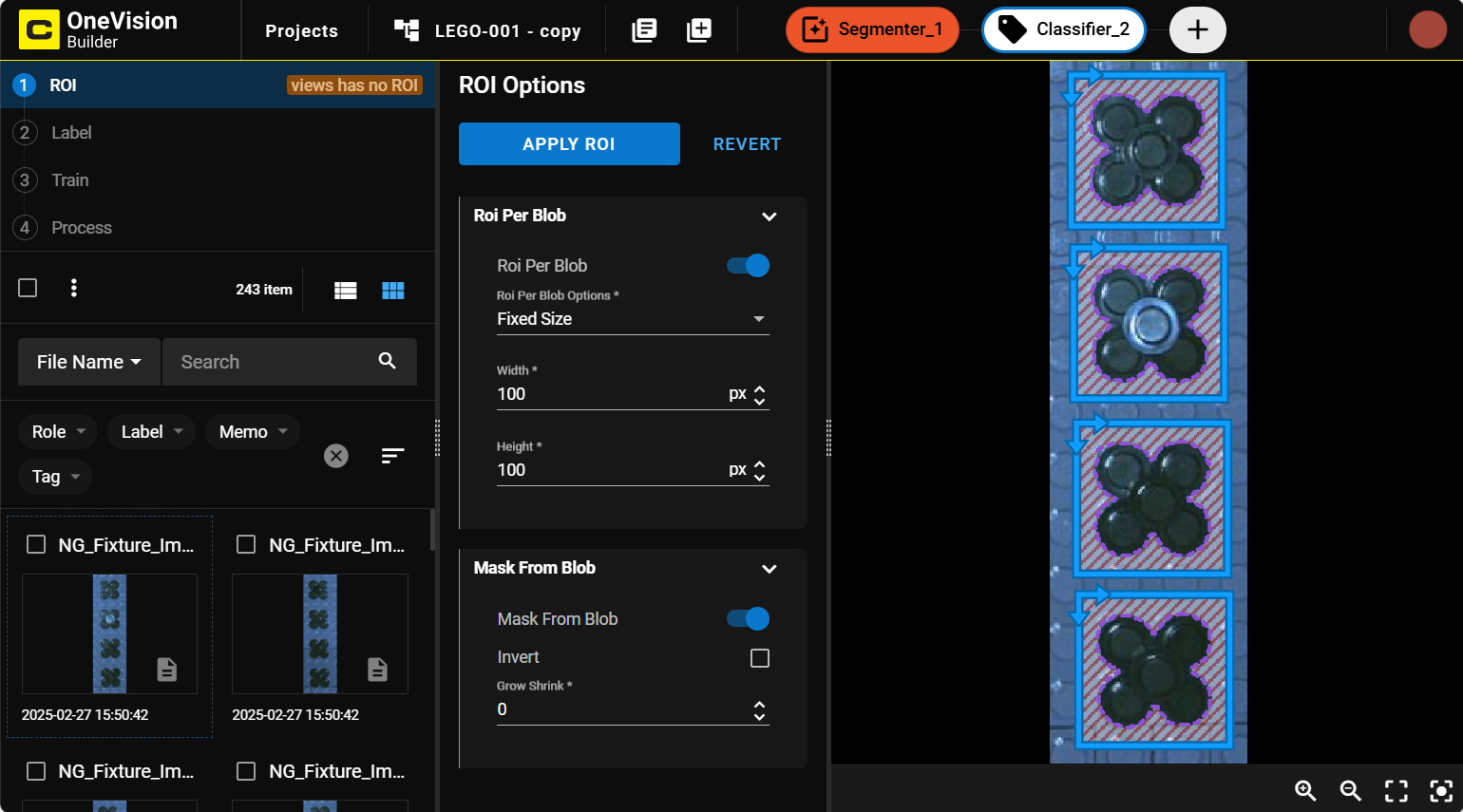The width and height of the screenshot is (1463, 812).
Task: Switch to the Classifier_2 tab
Action: pyautogui.click(x=1064, y=29)
